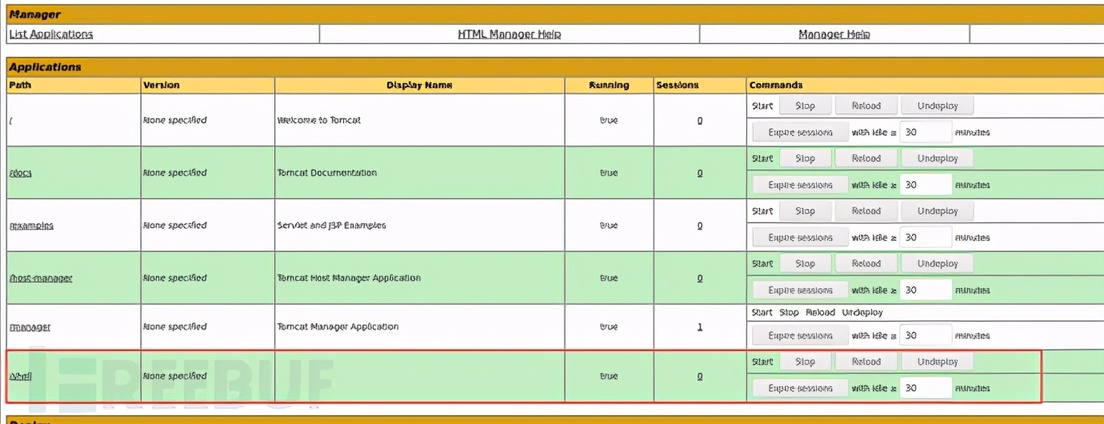
Task: Expire sessions for the /shell application
Action: (800, 388)
